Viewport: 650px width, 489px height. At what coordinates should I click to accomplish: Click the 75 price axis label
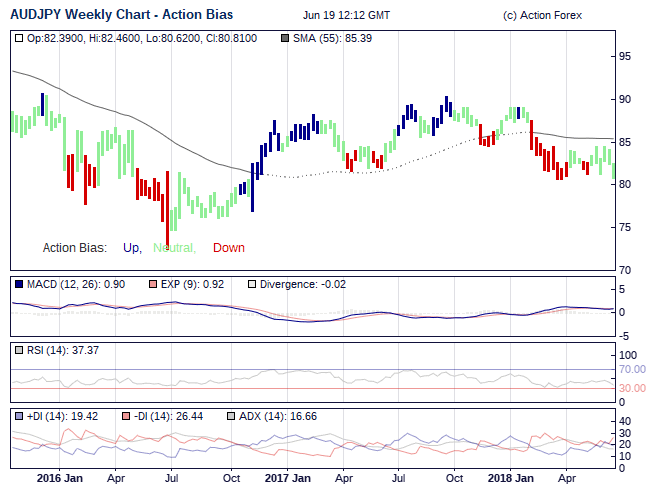coord(625,228)
